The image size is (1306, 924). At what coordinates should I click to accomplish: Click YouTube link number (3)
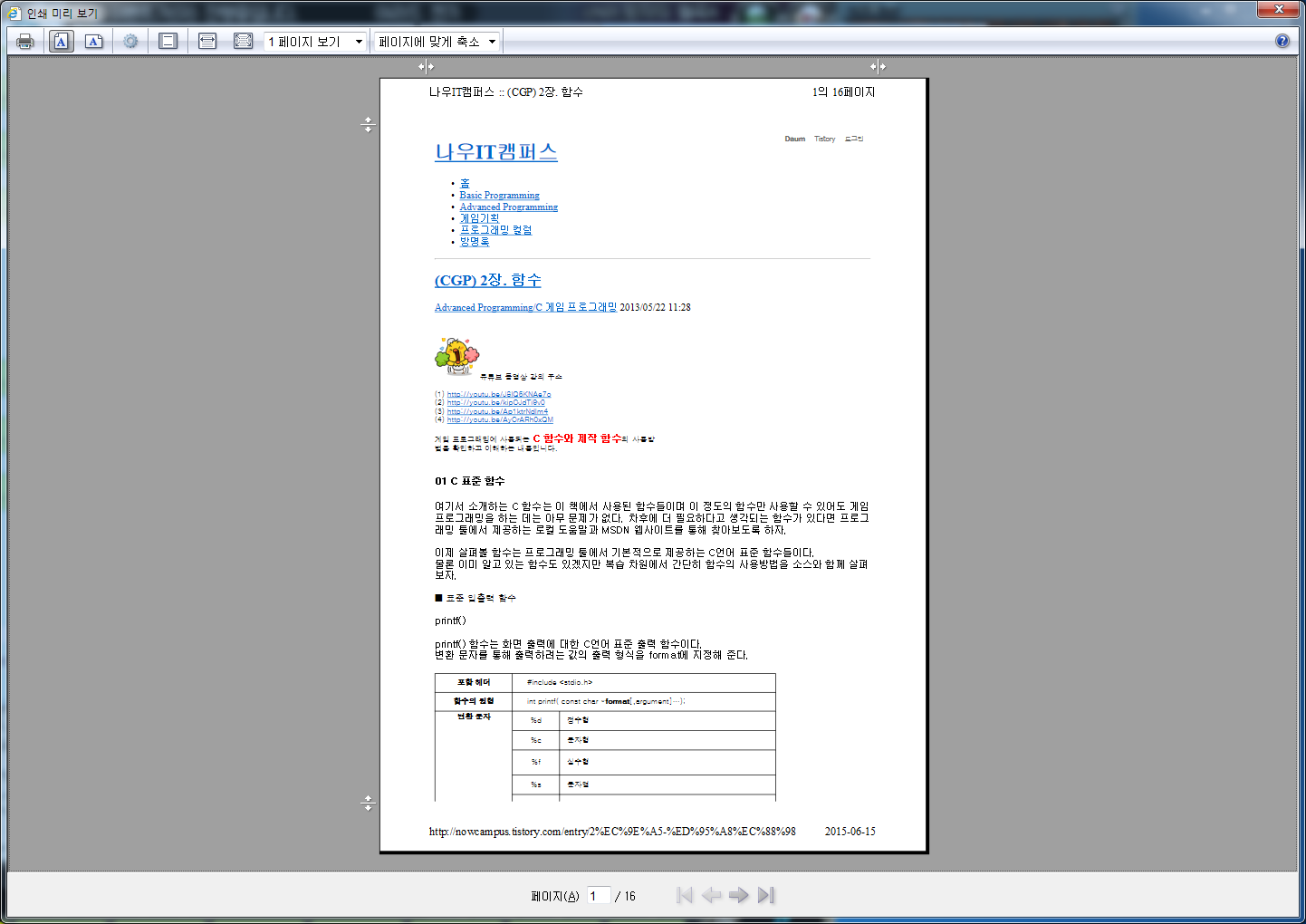click(497, 411)
